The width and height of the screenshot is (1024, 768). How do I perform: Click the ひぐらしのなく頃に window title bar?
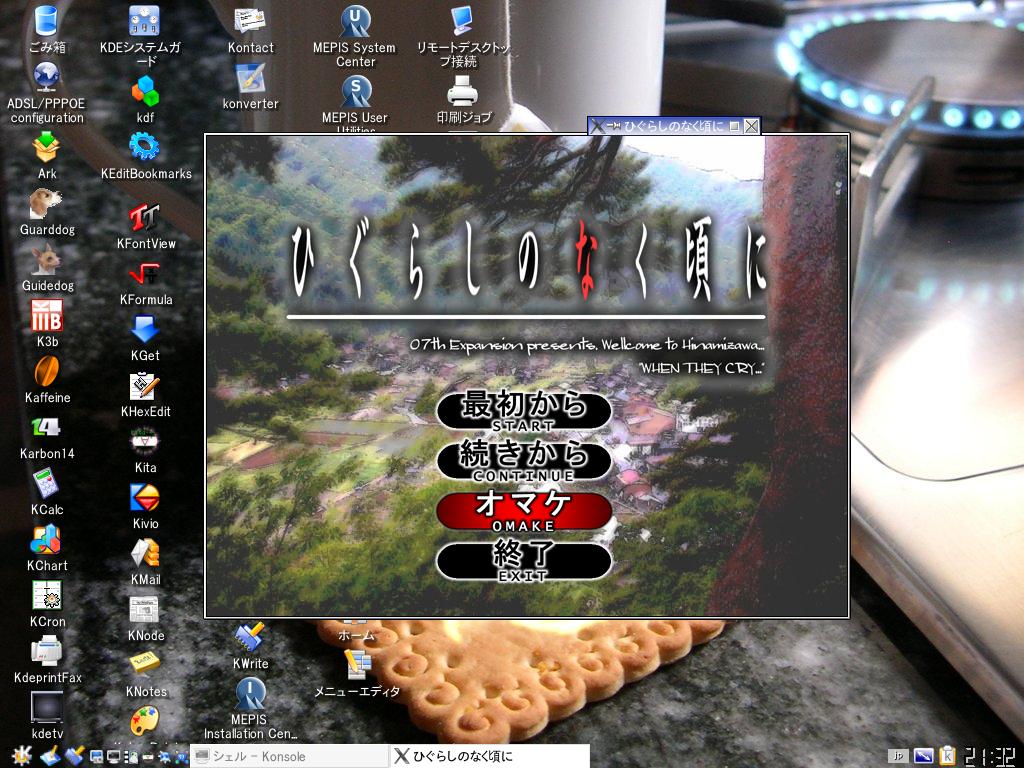(x=673, y=126)
